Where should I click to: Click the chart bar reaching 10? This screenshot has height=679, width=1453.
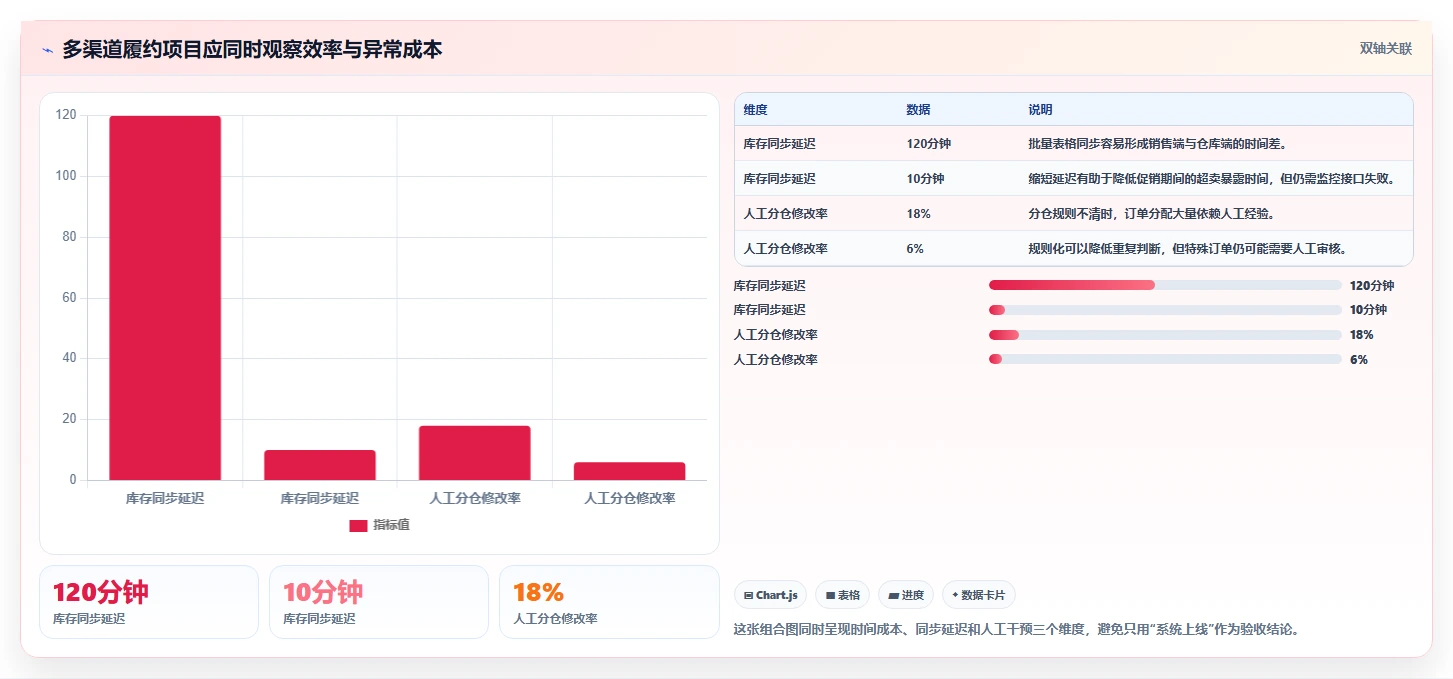(x=320, y=465)
